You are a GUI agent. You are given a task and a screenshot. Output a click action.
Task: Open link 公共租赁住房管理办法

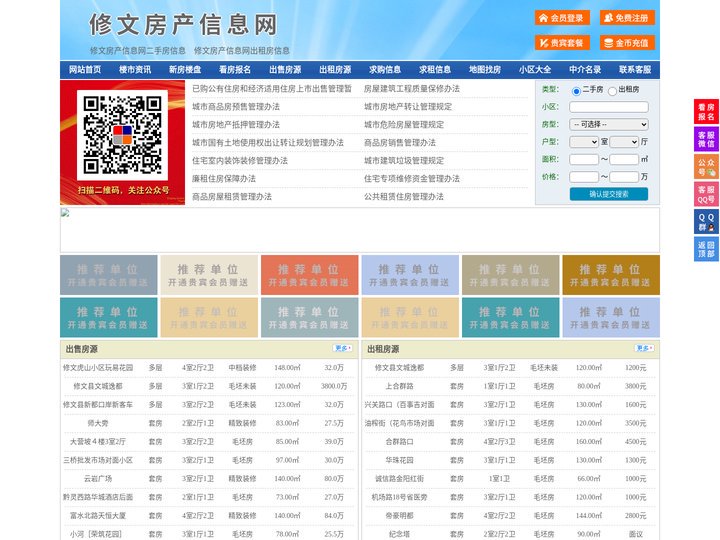point(404,197)
